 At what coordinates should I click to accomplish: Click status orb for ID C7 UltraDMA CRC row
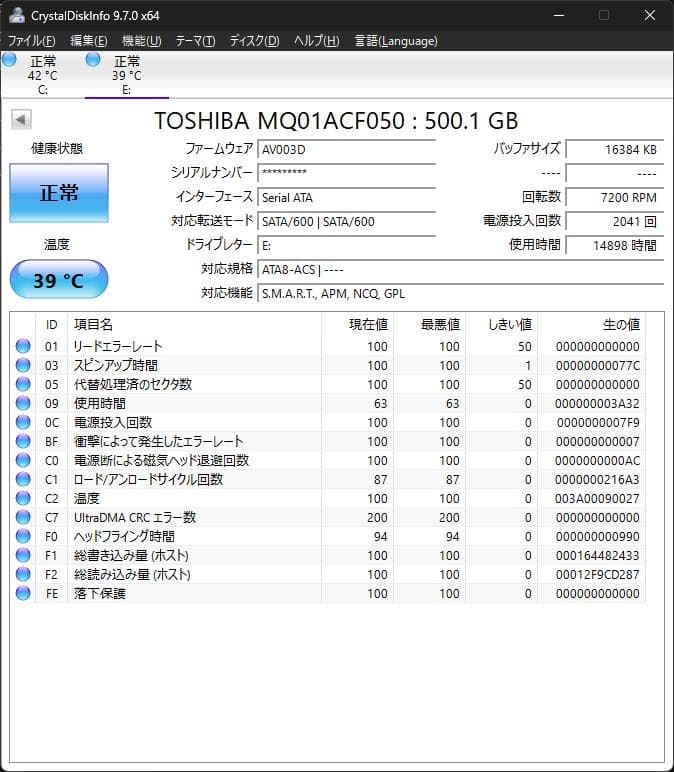click(23, 517)
